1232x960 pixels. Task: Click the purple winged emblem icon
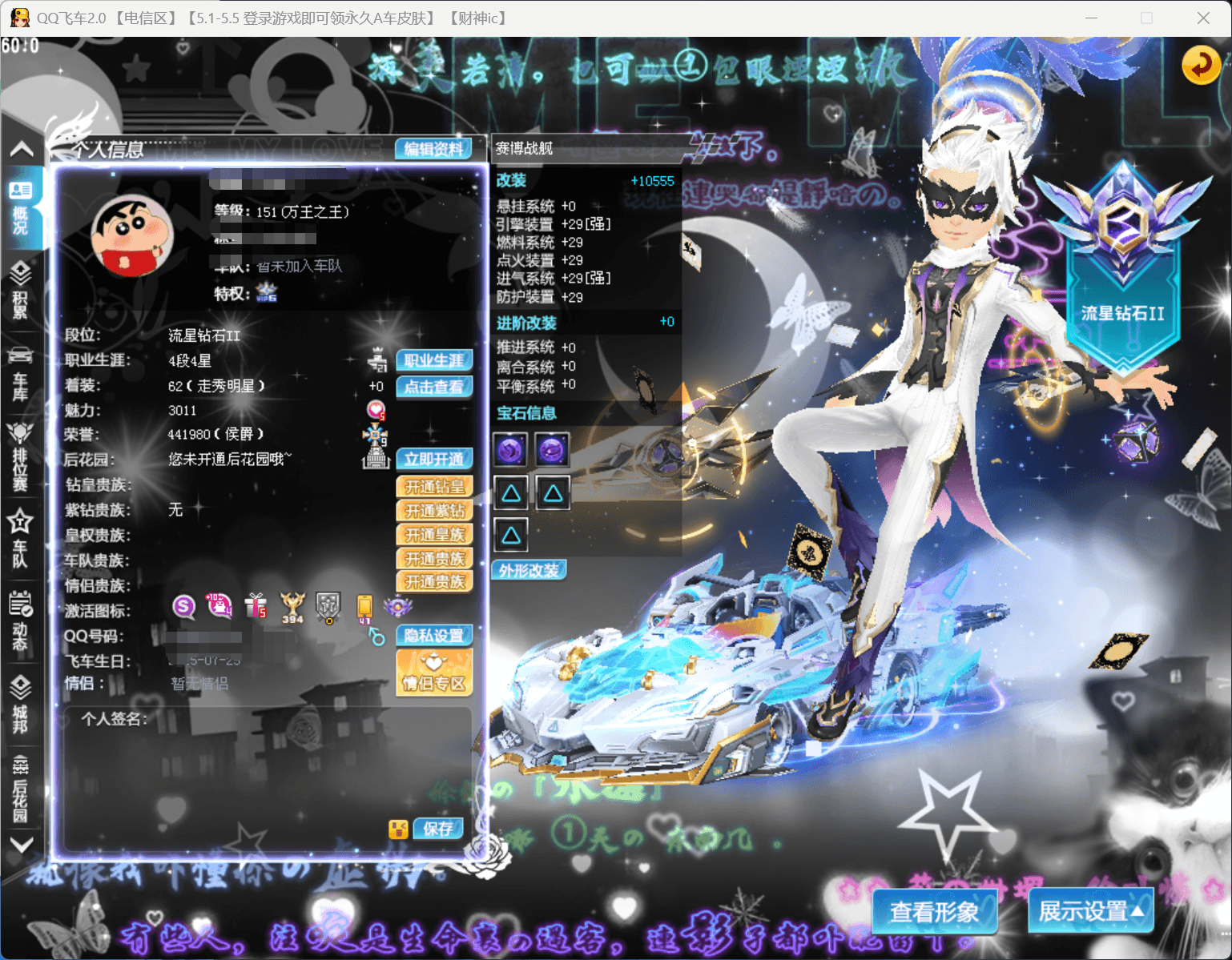point(398,607)
